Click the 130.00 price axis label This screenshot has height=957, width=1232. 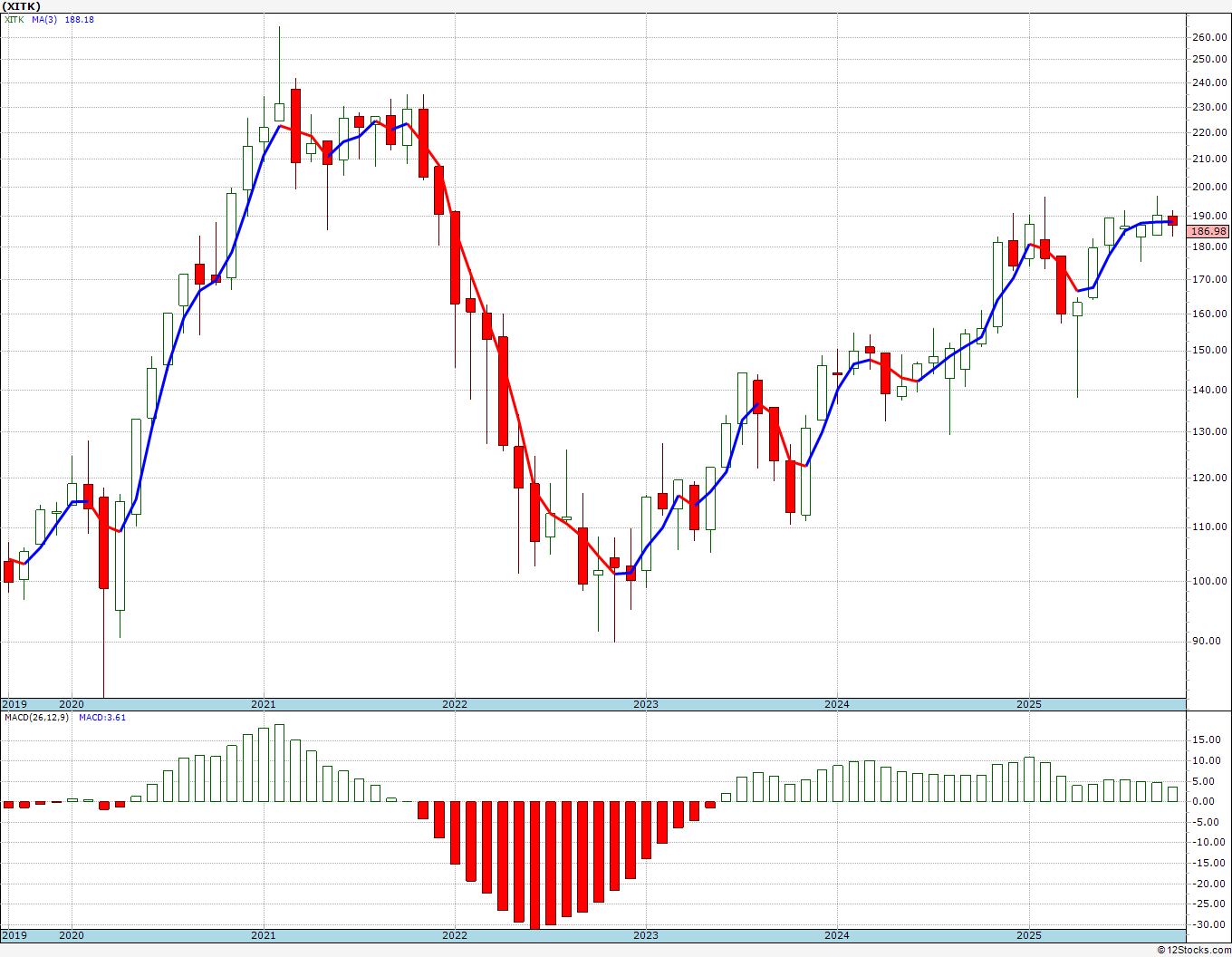coord(1210,432)
